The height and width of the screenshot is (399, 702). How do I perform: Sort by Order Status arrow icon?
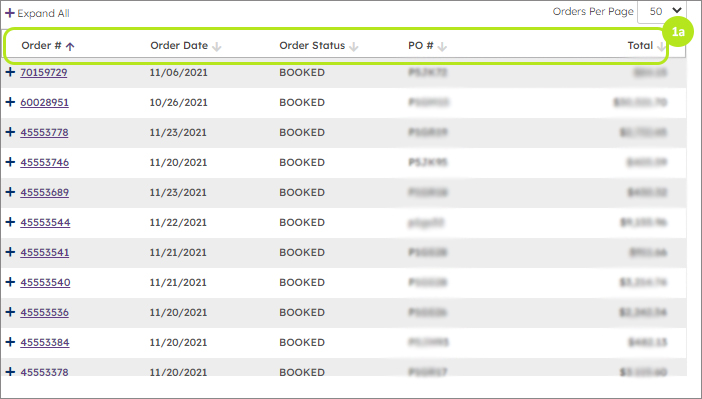(x=354, y=46)
